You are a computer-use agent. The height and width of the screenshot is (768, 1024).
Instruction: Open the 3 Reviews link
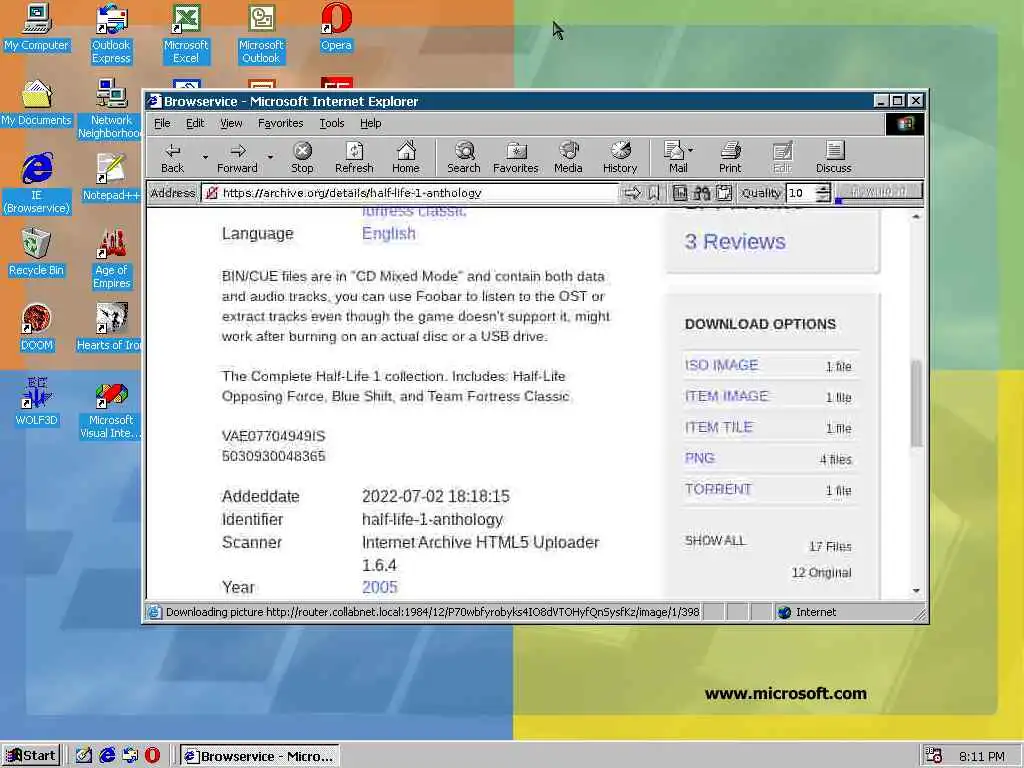click(x=735, y=242)
